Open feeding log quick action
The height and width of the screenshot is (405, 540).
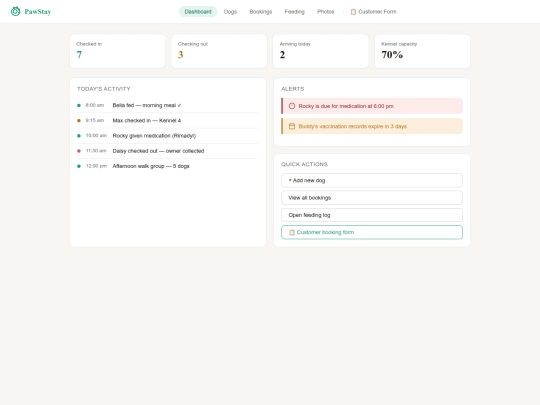coord(372,215)
